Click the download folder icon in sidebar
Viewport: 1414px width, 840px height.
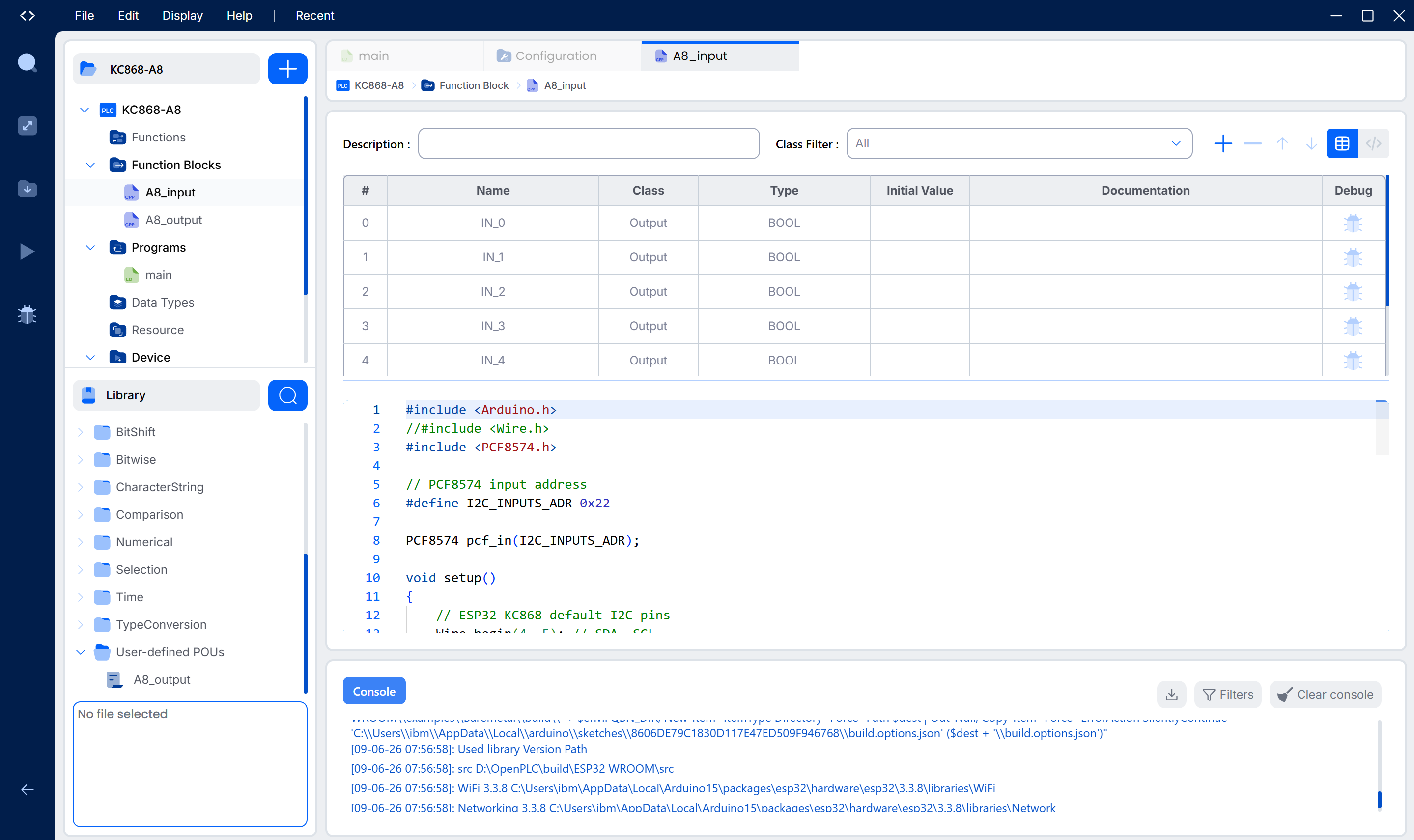coord(27,188)
